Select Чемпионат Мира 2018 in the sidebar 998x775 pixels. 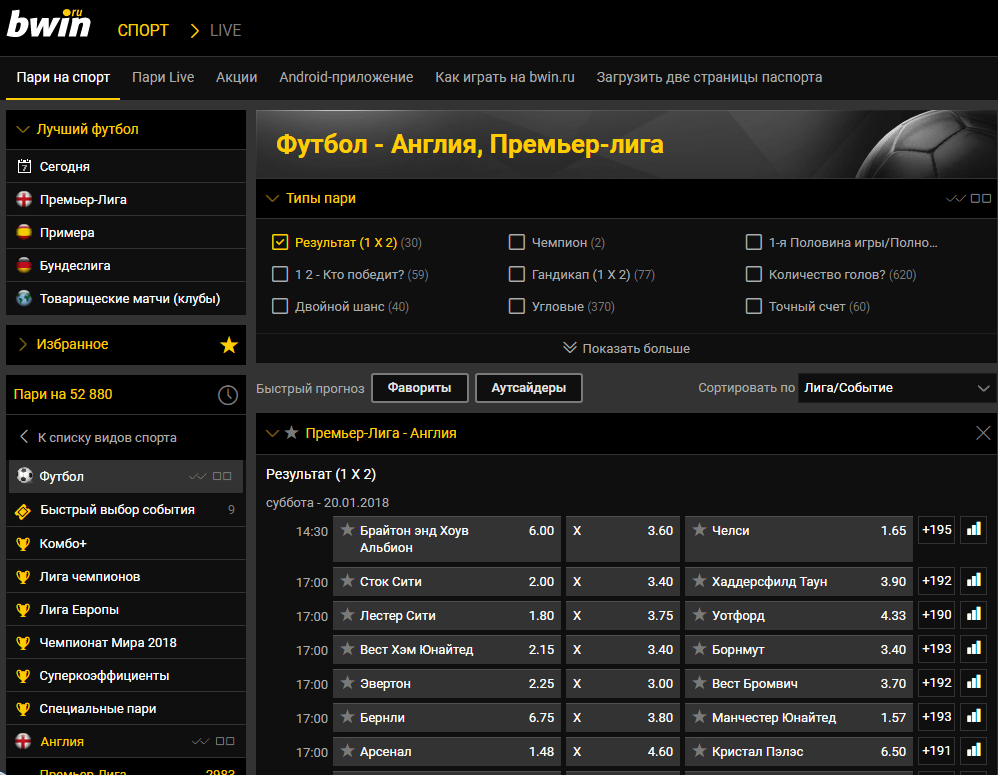point(126,643)
